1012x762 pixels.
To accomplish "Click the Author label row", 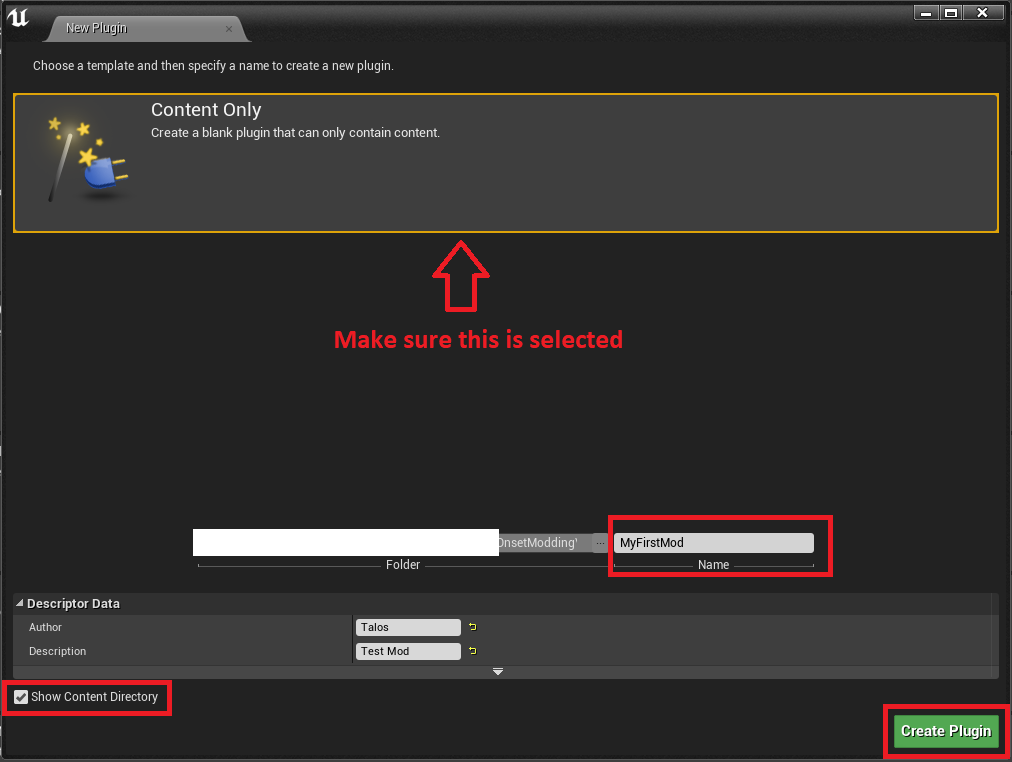I will [x=45, y=627].
